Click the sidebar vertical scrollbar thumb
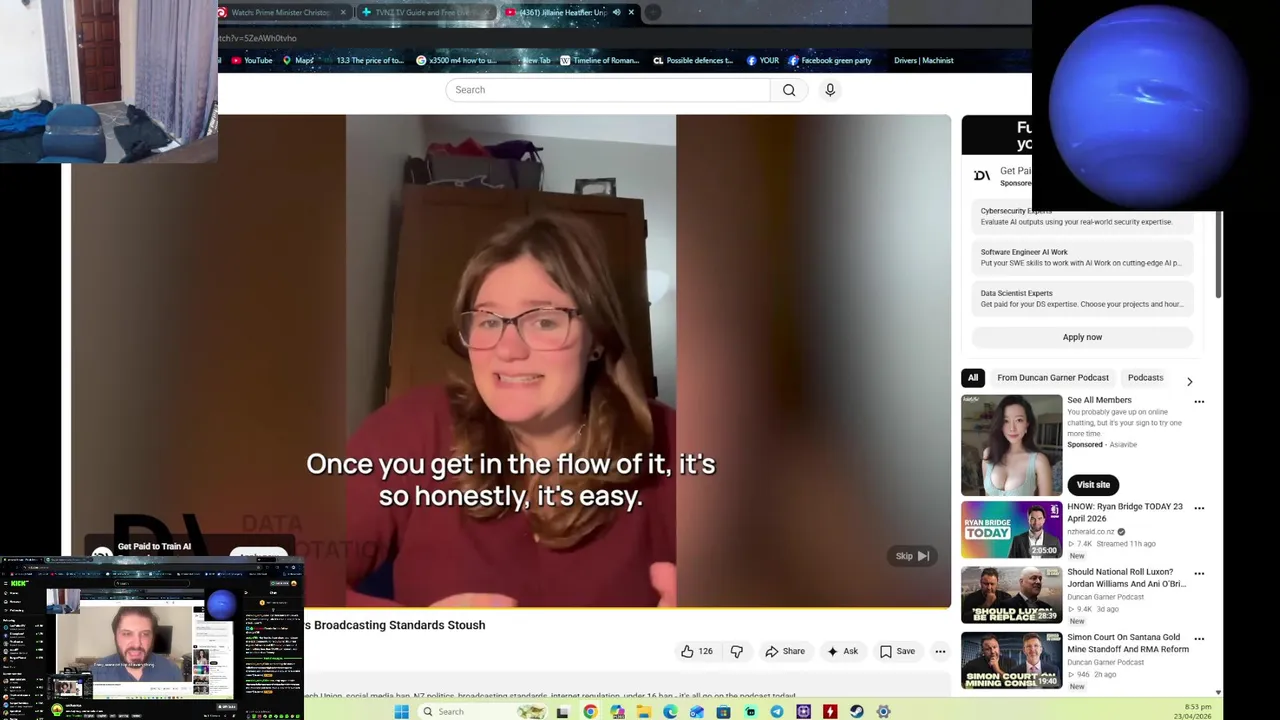1280x720 pixels. click(x=1218, y=254)
